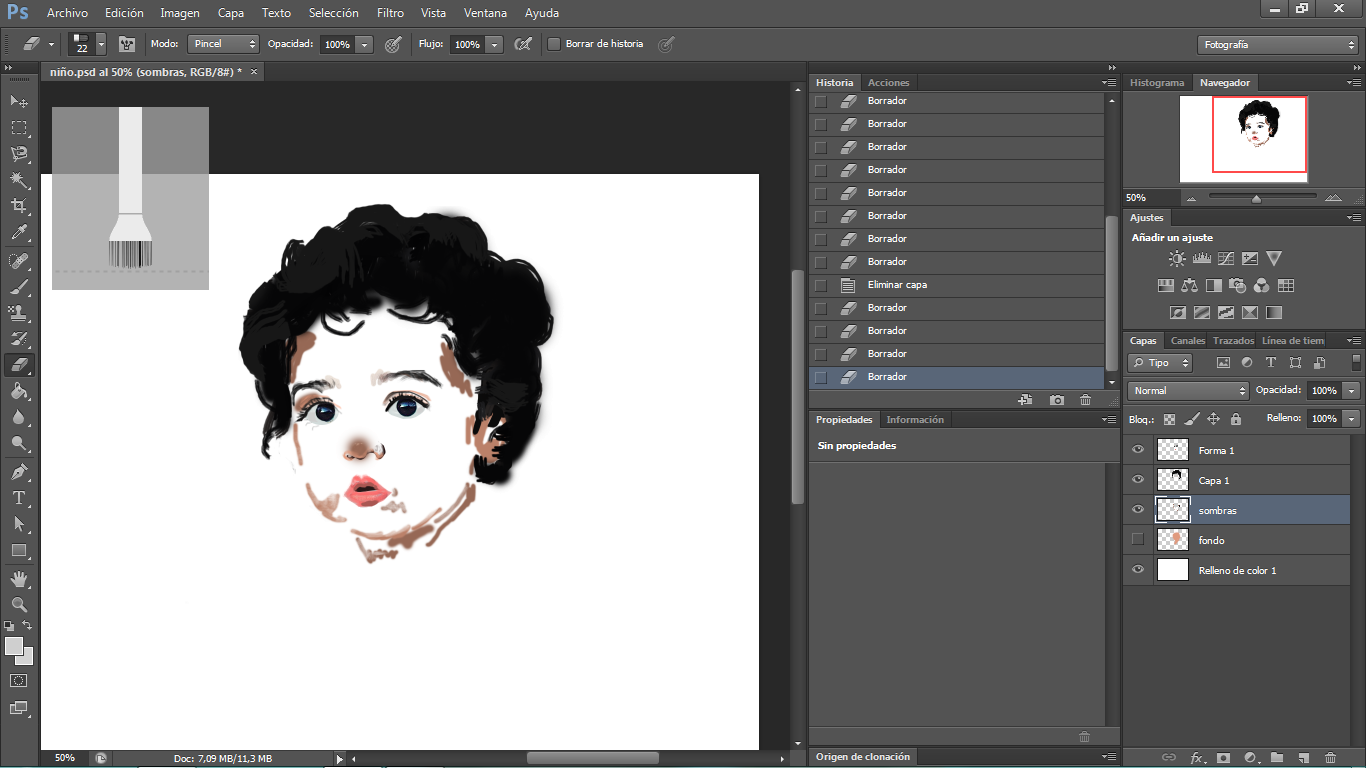Select the Healing Brush tool
The image size is (1366, 768).
tap(19, 261)
